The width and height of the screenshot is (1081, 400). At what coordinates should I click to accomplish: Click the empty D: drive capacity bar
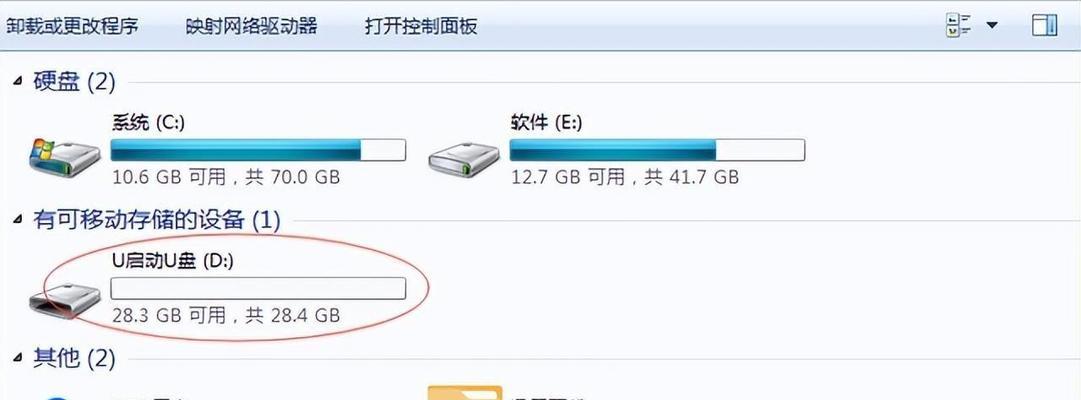click(259, 288)
